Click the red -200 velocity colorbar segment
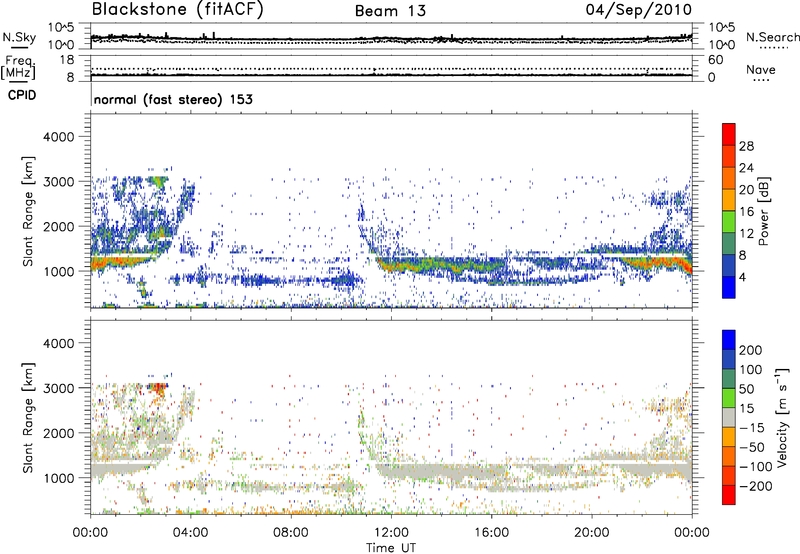Viewport: 800px width, 554px height. (729, 495)
